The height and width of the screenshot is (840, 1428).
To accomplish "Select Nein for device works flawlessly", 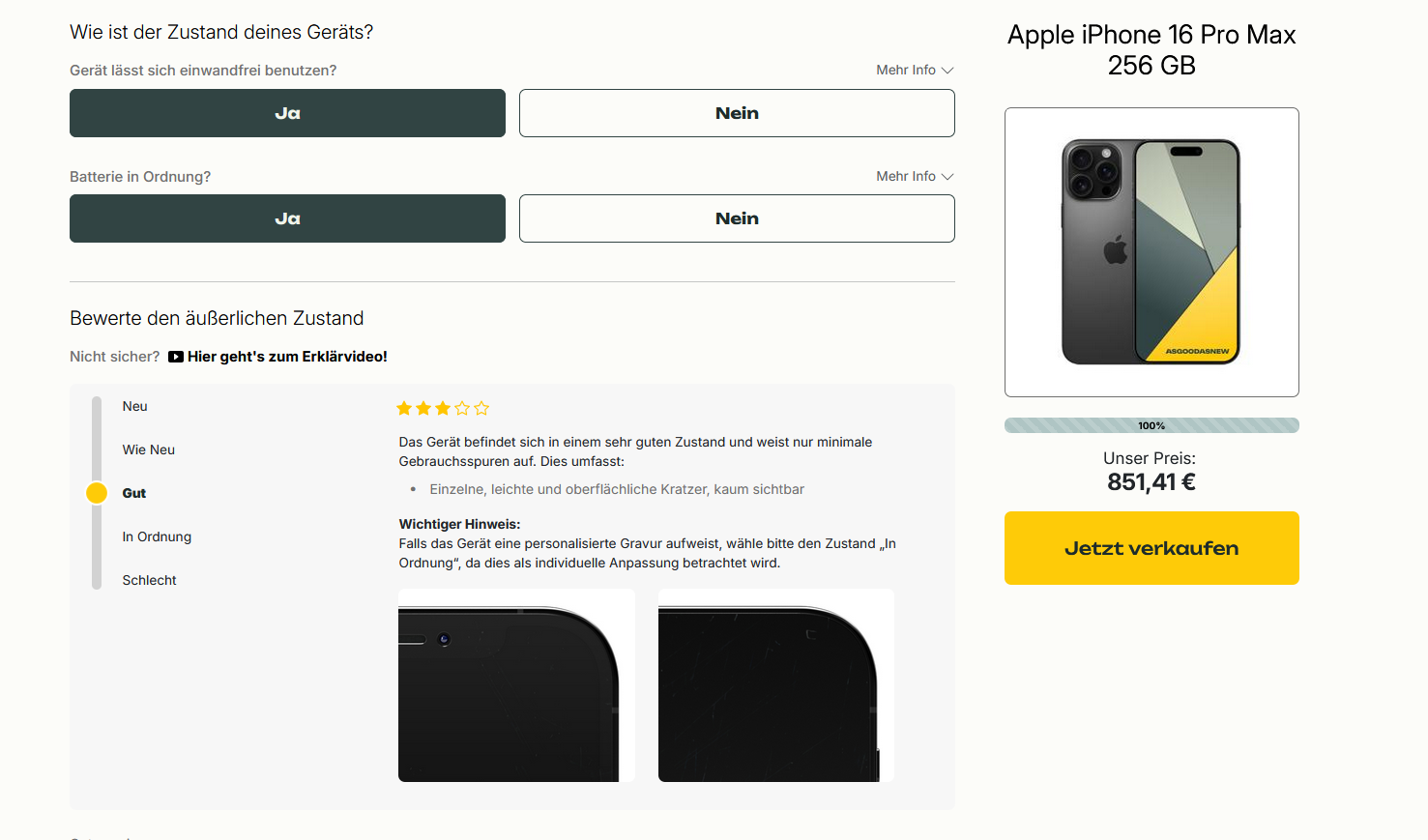I will click(737, 113).
